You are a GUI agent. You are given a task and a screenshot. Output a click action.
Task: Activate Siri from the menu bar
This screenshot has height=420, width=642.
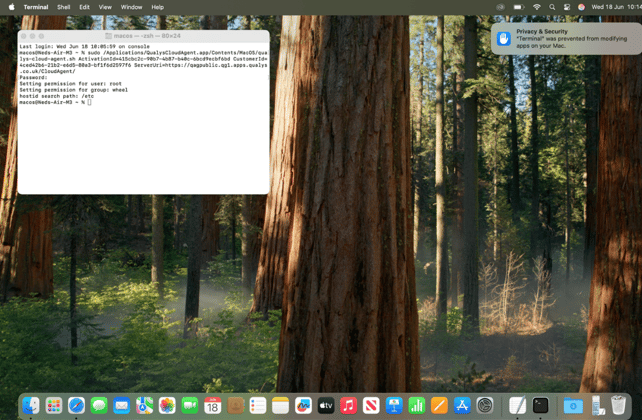click(x=581, y=7)
